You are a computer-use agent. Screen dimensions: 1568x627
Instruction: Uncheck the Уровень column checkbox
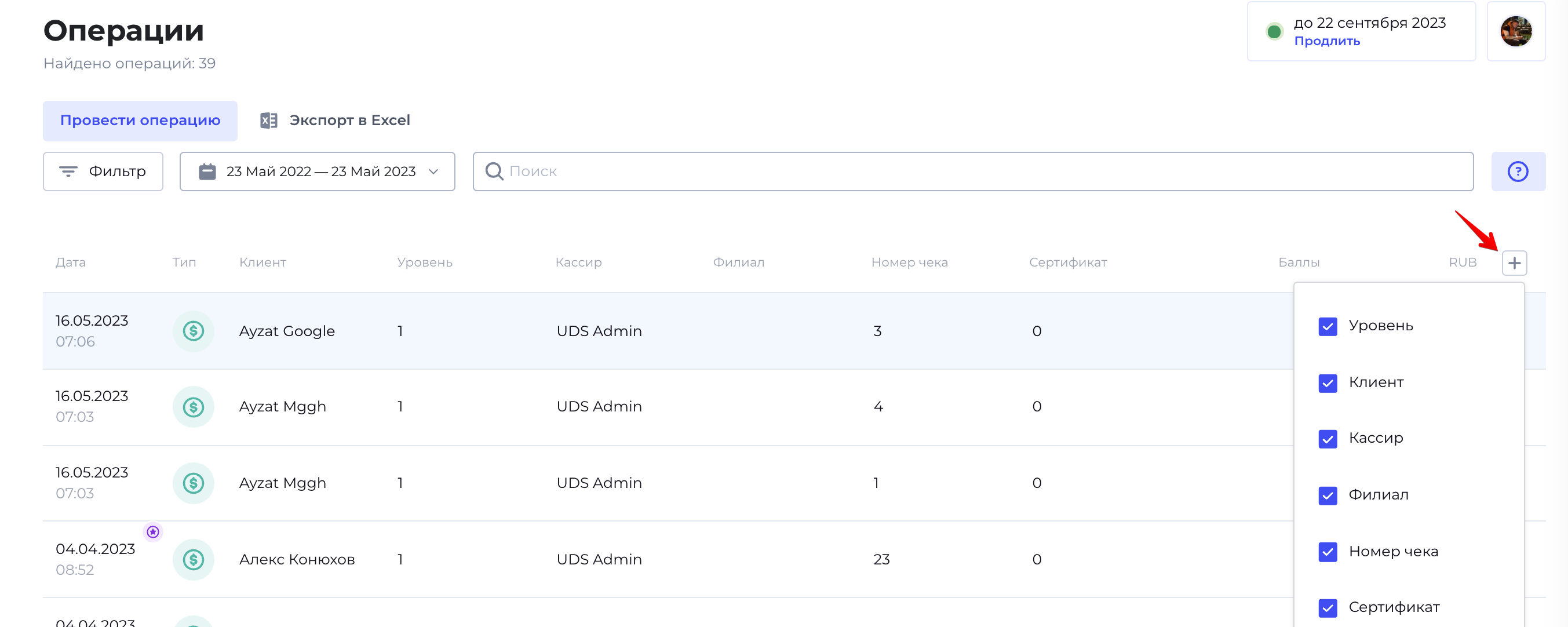coord(1328,327)
